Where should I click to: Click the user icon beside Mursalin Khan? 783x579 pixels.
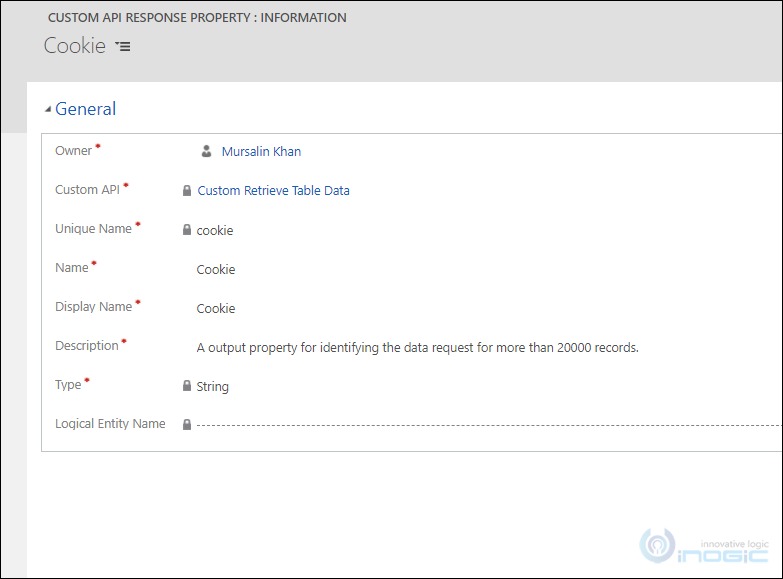click(206, 151)
